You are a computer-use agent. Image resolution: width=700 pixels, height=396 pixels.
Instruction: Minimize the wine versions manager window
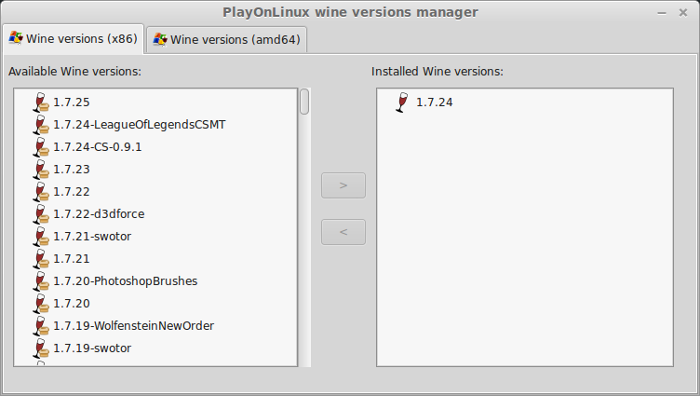[662, 13]
